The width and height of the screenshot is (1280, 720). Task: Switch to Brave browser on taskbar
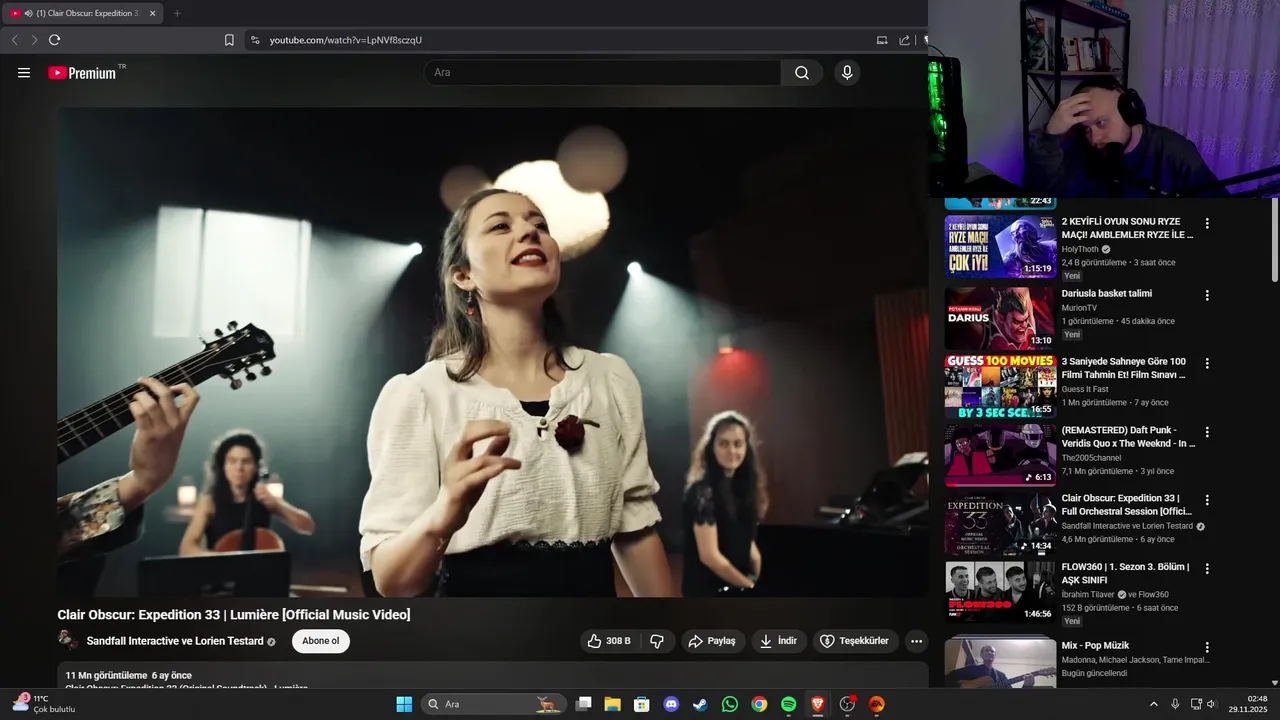click(x=818, y=704)
